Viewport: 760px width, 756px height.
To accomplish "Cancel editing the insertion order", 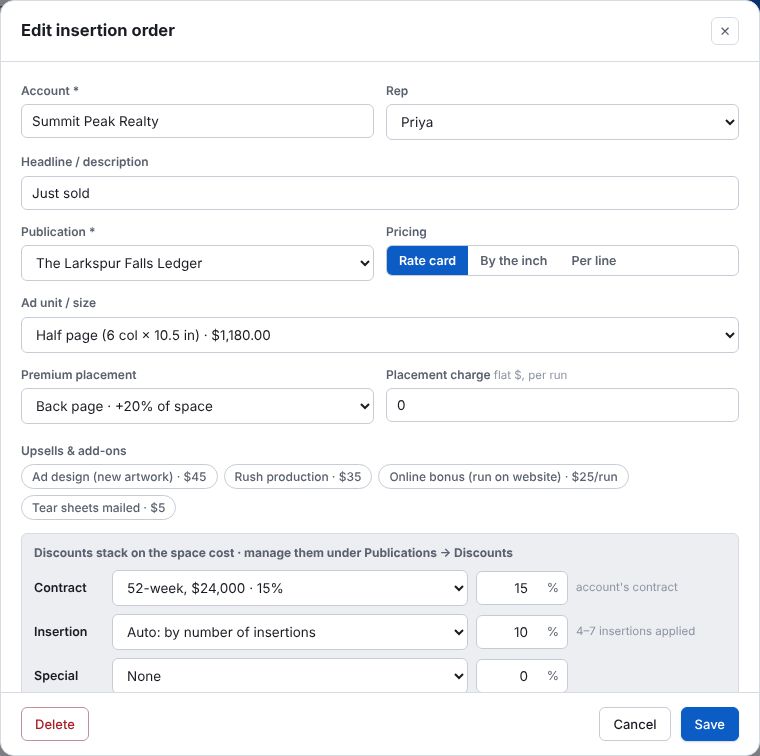I will coord(634,724).
